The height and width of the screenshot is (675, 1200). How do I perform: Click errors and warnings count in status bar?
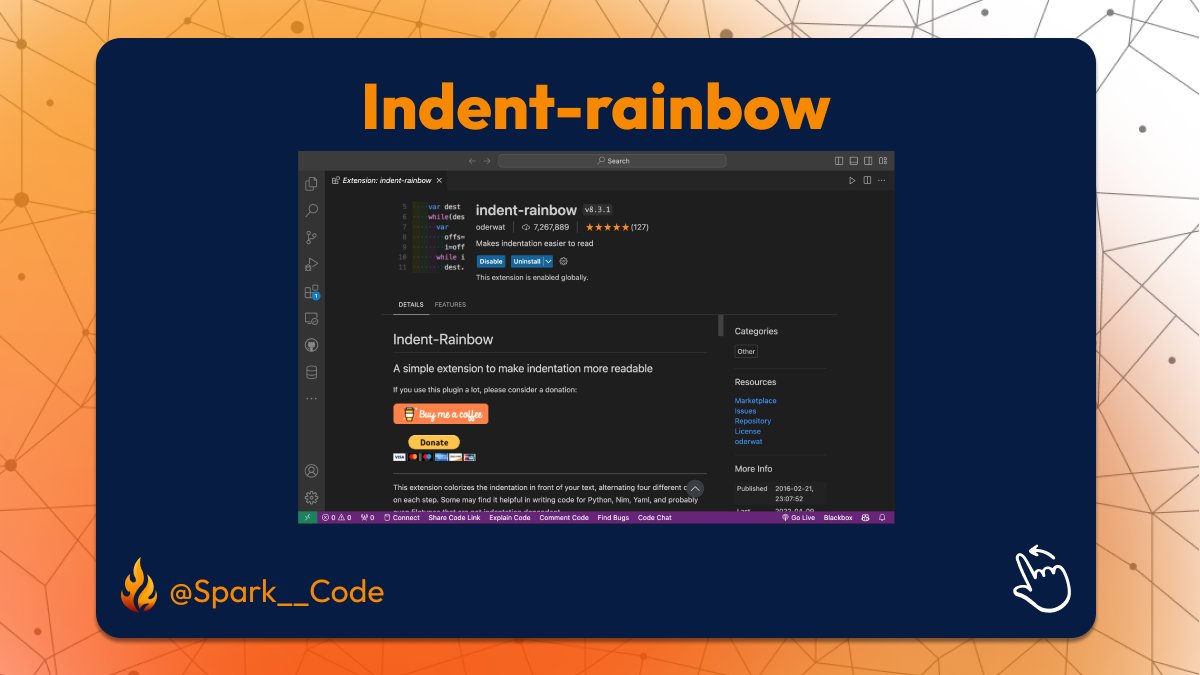click(x=336, y=518)
